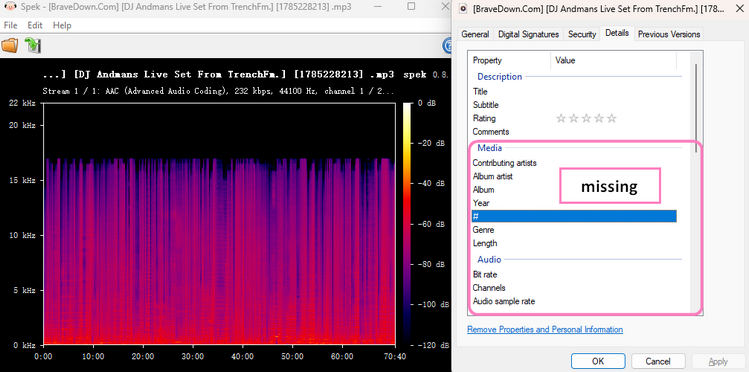The width and height of the screenshot is (749, 372).
Task: Click the 70:40 time axis label
Action: point(395,357)
